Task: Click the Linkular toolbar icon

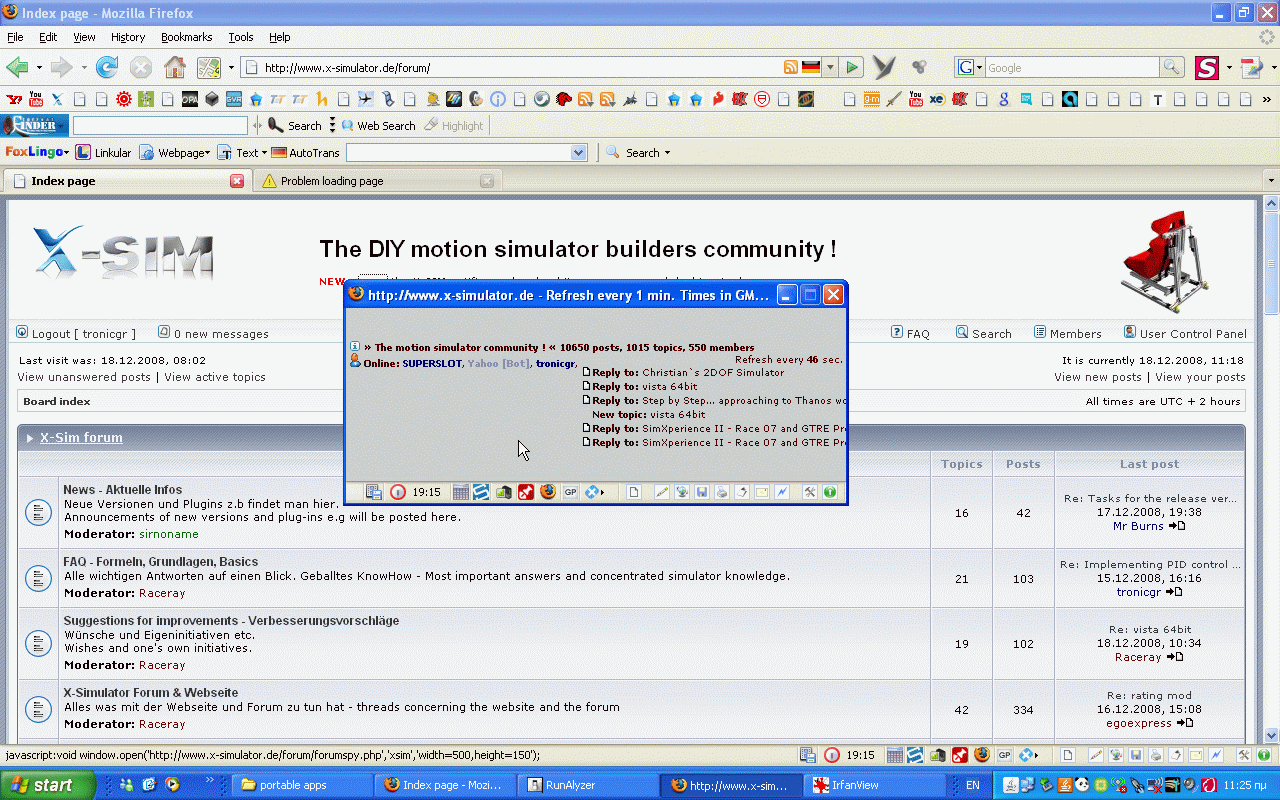Action: [x=104, y=153]
